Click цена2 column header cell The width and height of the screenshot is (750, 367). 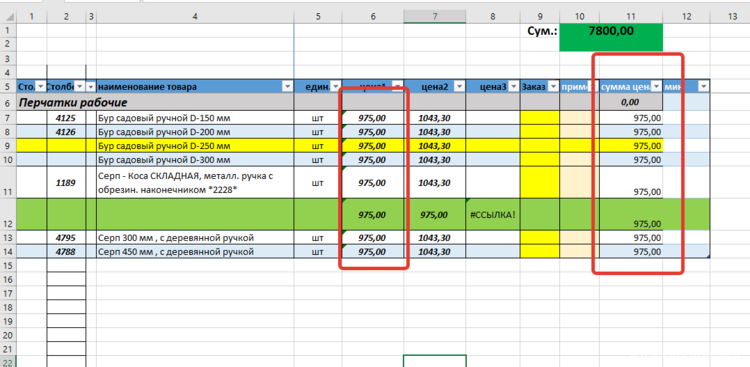click(x=435, y=87)
